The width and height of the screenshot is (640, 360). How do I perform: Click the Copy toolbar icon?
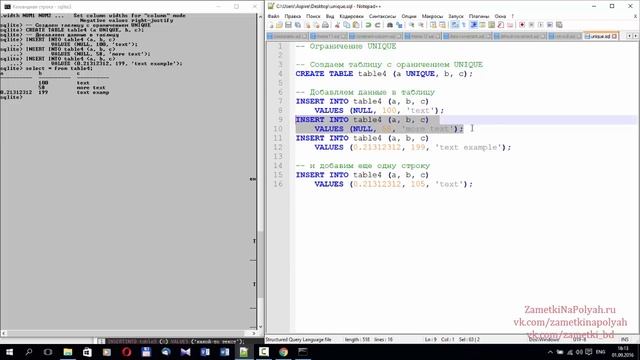coord(347,25)
